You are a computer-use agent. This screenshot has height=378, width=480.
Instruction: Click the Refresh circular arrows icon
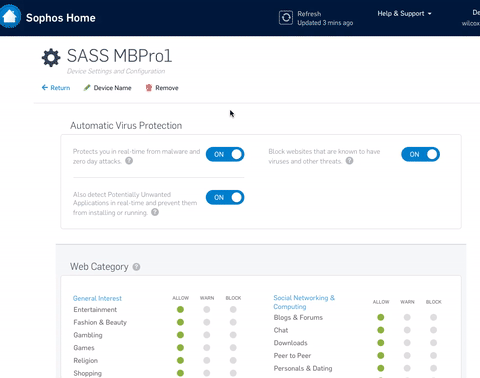tap(286, 18)
